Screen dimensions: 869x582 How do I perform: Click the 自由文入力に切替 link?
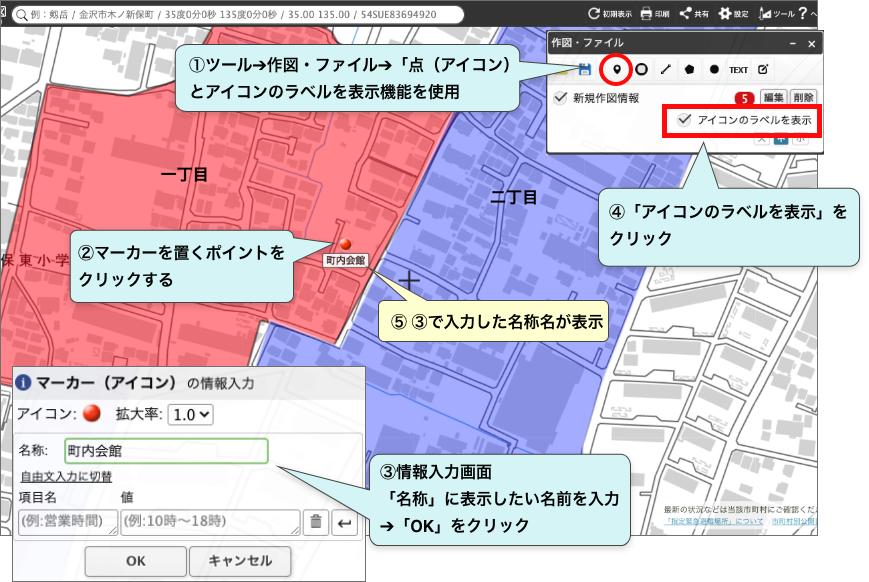click(66, 477)
